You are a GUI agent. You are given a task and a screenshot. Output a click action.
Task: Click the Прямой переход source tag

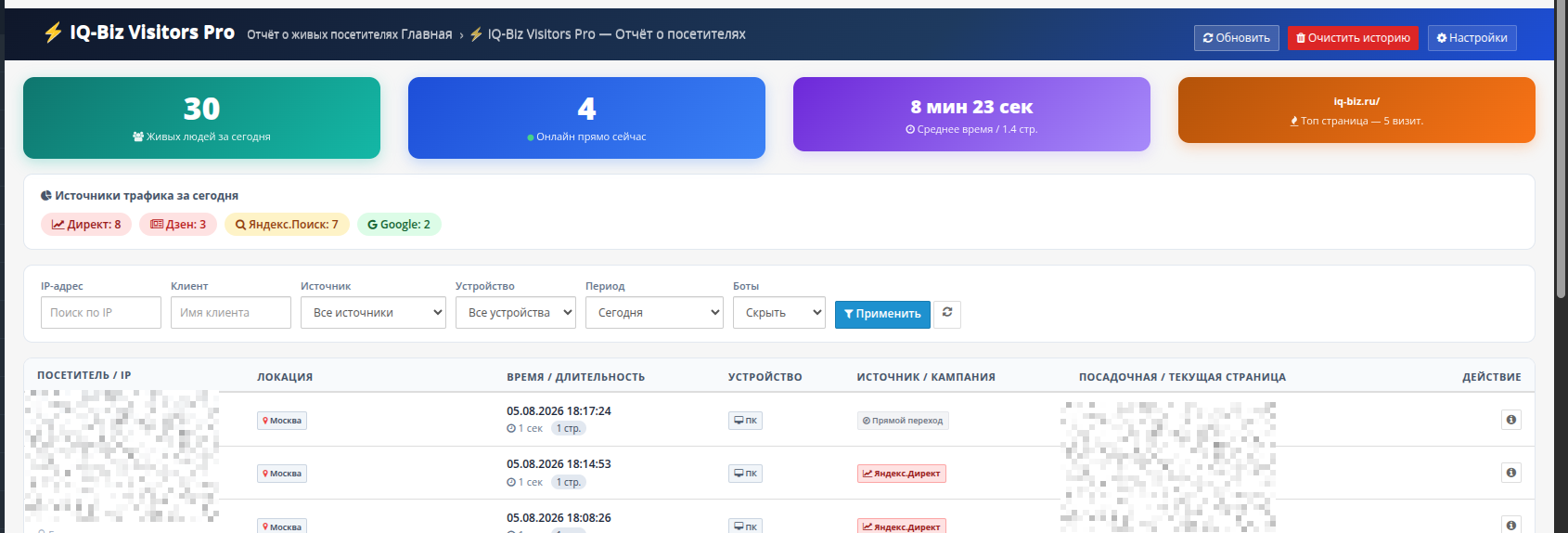[x=903, y=421]
